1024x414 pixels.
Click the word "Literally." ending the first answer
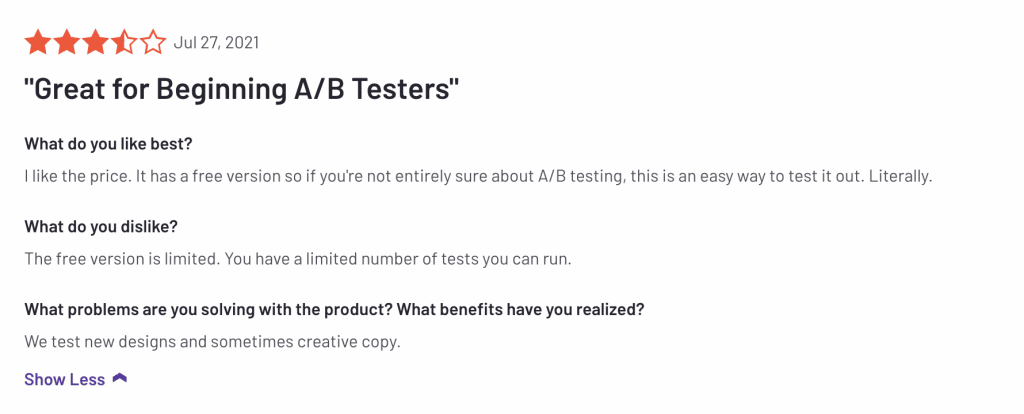900,175
